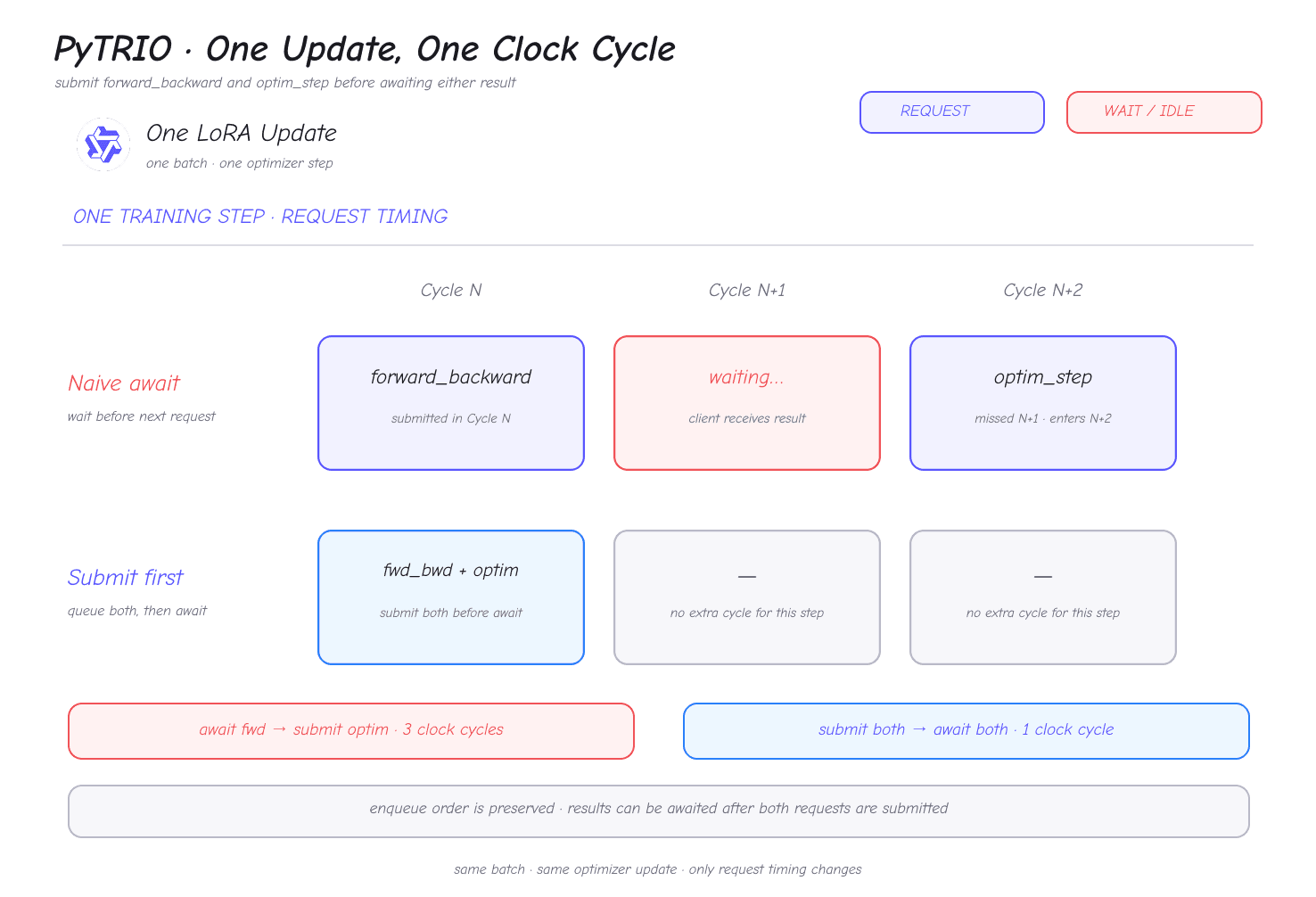
Task: Click the forward_backward request box
Action: tap(451, 403)
